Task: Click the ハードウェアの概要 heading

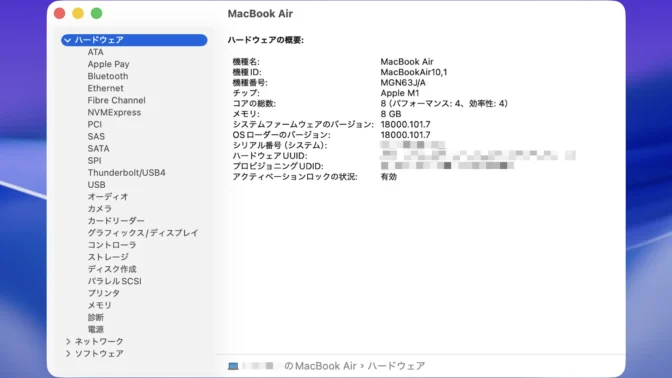Action: click(266, 40)
